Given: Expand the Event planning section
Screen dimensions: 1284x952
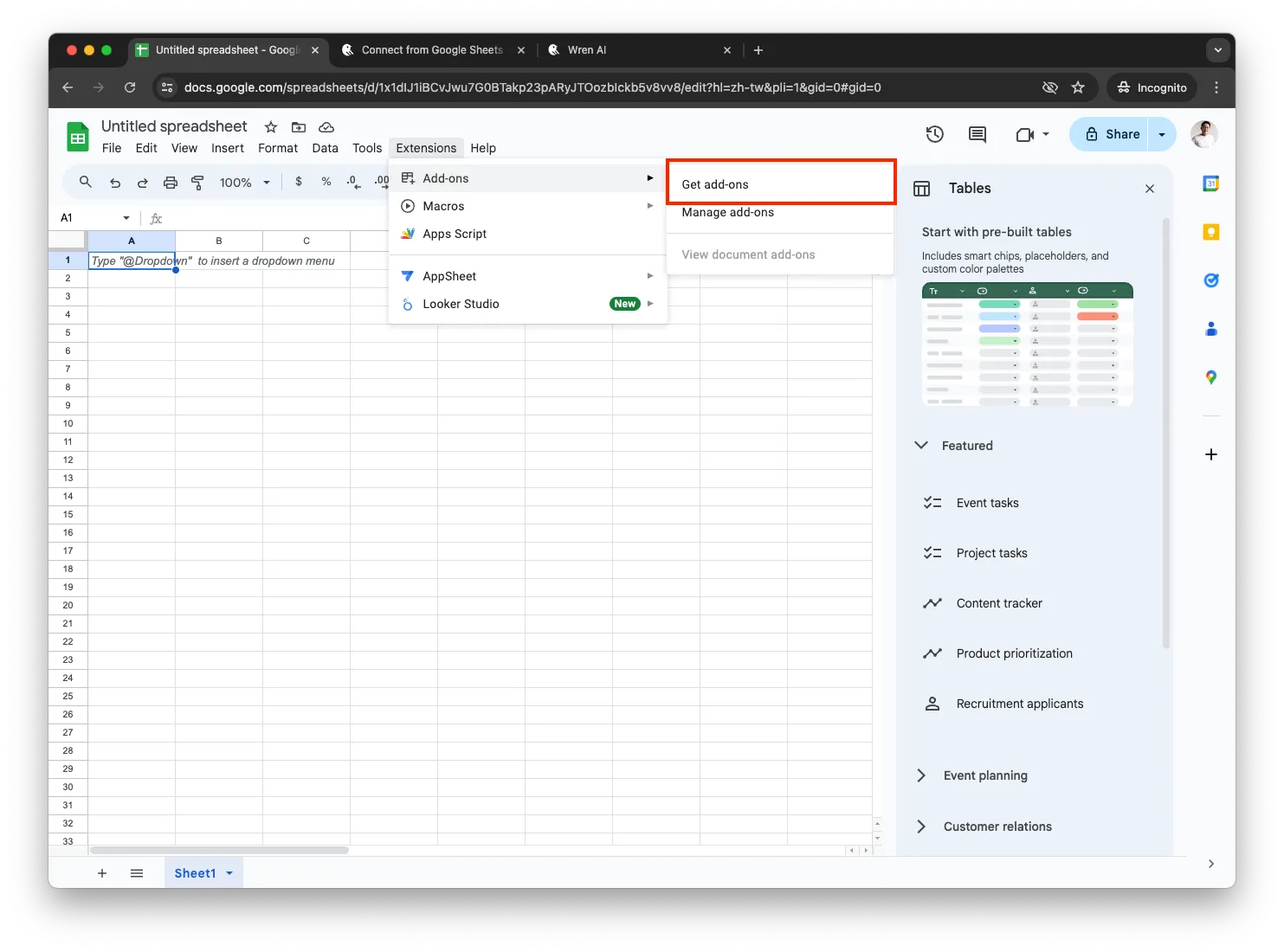Looking at the screenshot, I should [921, 775].
